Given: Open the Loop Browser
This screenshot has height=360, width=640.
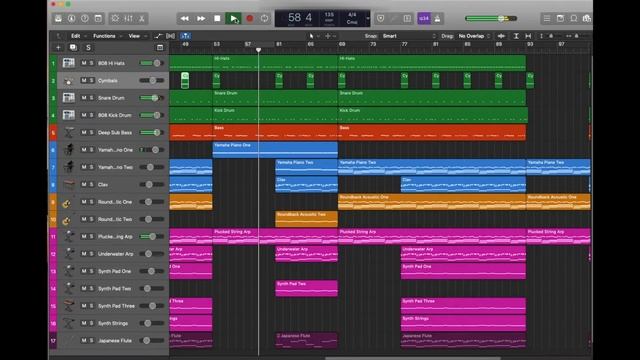Looking at the screenshot, I should point(574,18).
